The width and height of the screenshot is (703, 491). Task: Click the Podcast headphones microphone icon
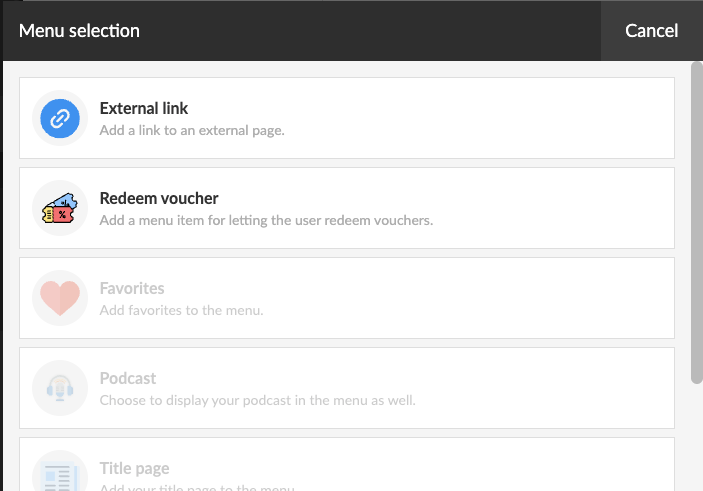pos(60,388)
